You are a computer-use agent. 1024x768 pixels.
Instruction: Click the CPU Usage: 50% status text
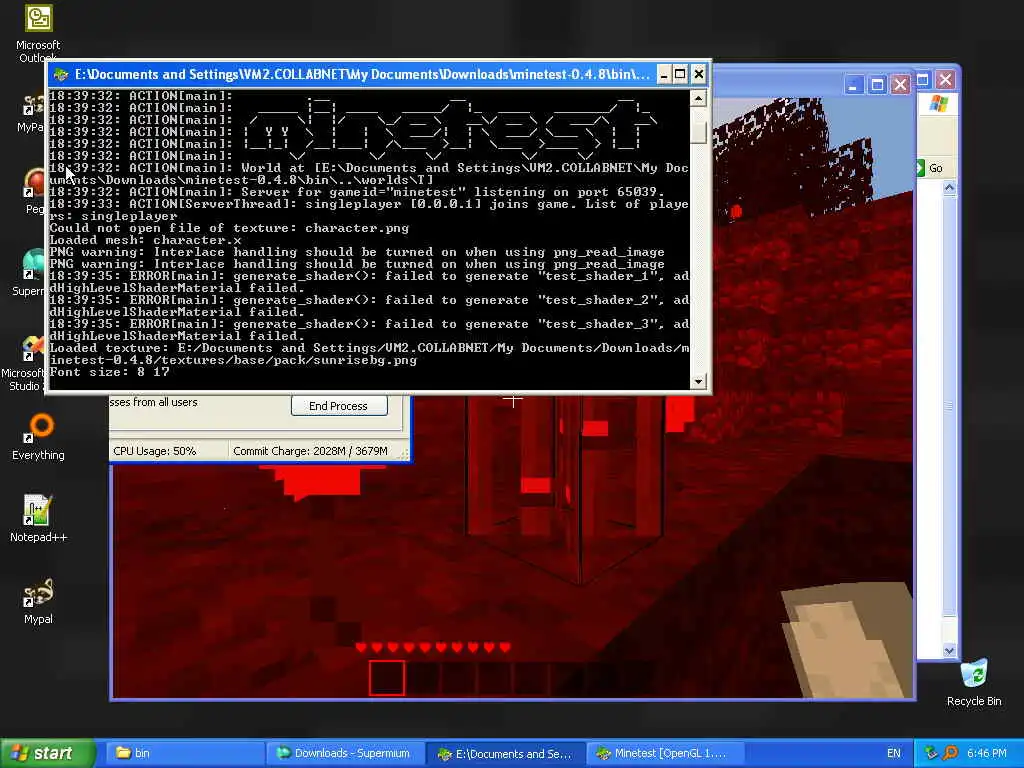(155, 451)
